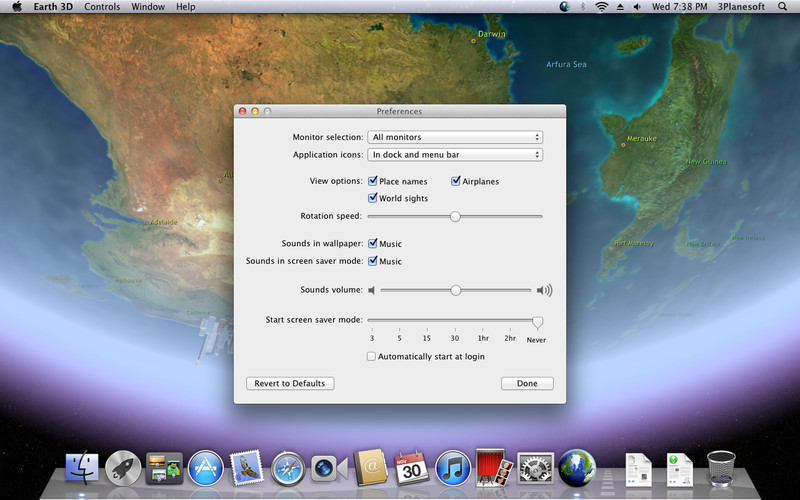The image size is (800, 500).
Task: Click the Start screen saver mode knob
Action: pos(537,322)
